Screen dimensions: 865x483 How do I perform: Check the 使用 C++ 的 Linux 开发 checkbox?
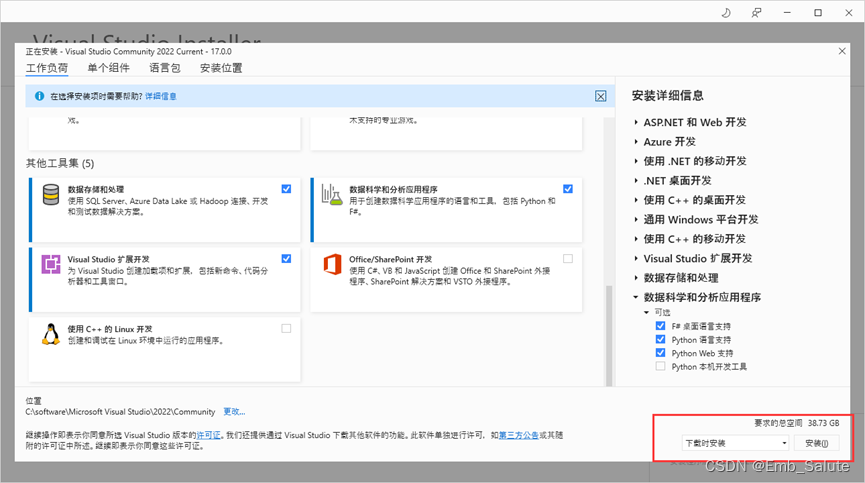[x=286, y=329]
